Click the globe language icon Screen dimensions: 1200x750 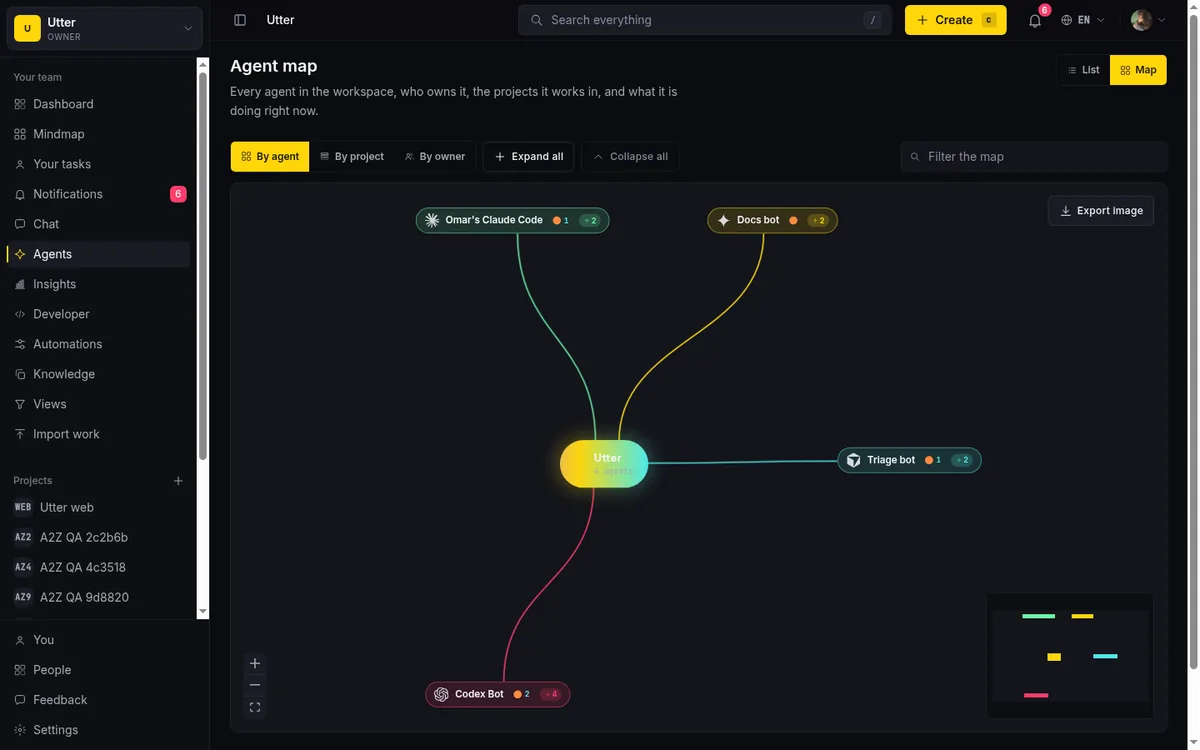coord(1067,20)
